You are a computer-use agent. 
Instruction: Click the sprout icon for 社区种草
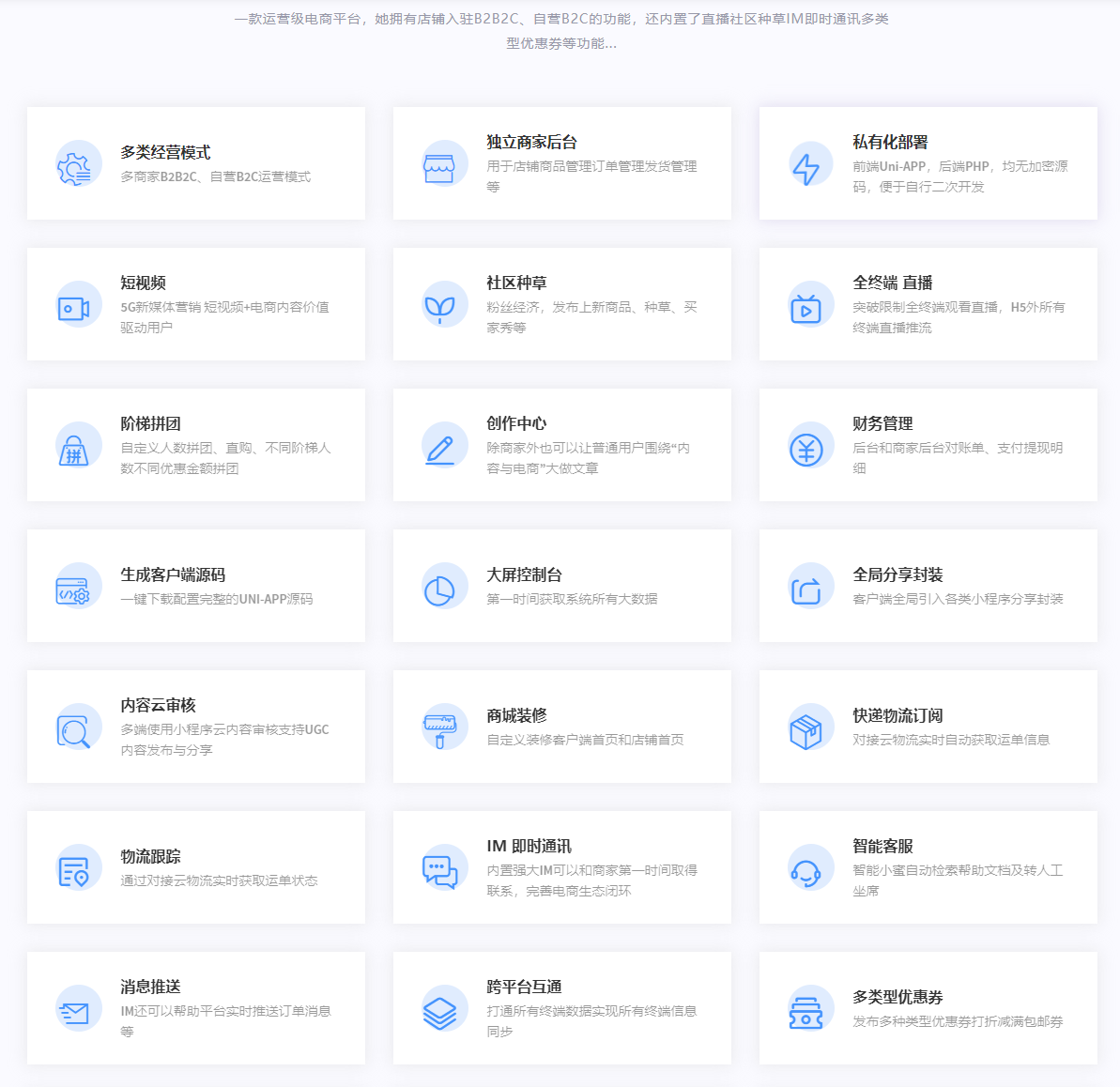click(x=439, y=307)
